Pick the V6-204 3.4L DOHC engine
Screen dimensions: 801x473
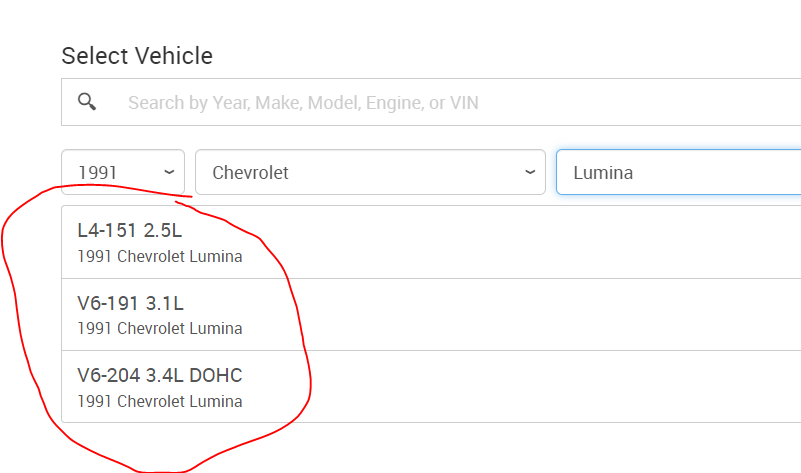pos(160,376)
